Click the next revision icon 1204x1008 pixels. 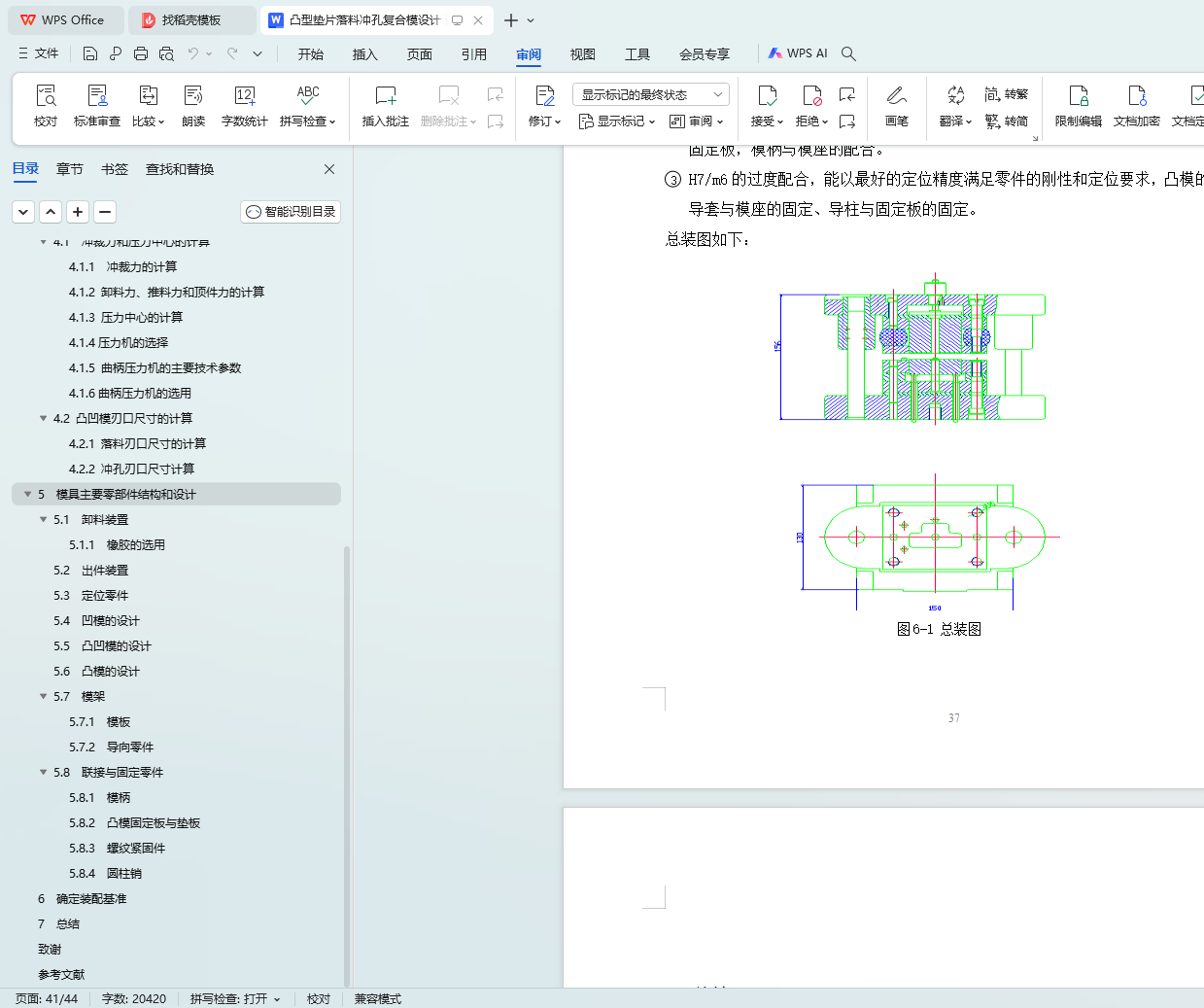click(x=847, y=122)
